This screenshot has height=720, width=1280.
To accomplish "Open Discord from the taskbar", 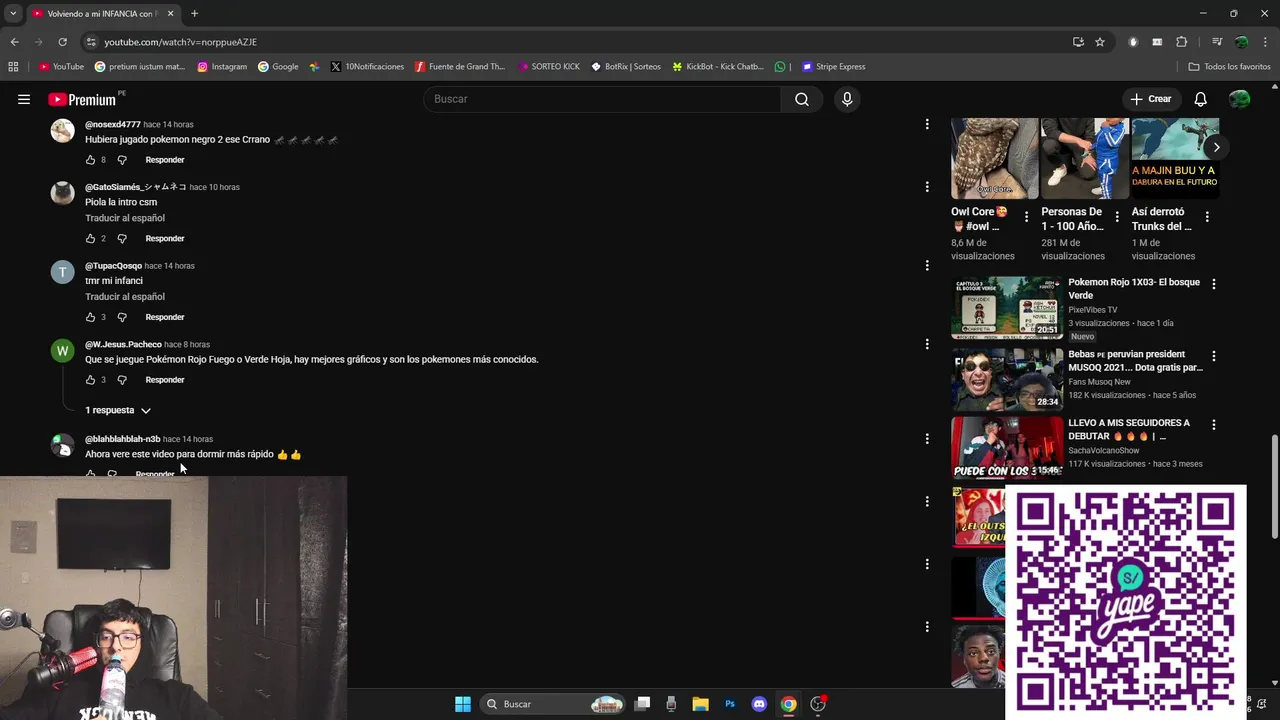I will coord(759,704).
